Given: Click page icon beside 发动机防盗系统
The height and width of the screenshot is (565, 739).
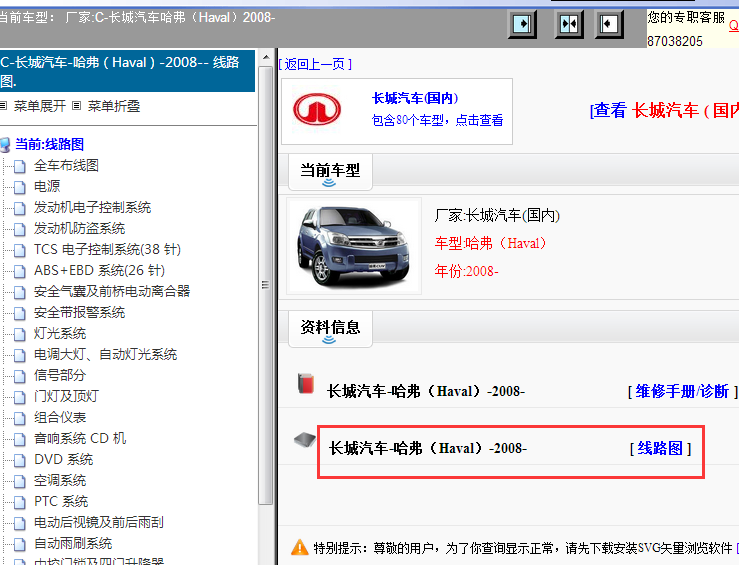Looking at the screenshot, I should (20, 229).
